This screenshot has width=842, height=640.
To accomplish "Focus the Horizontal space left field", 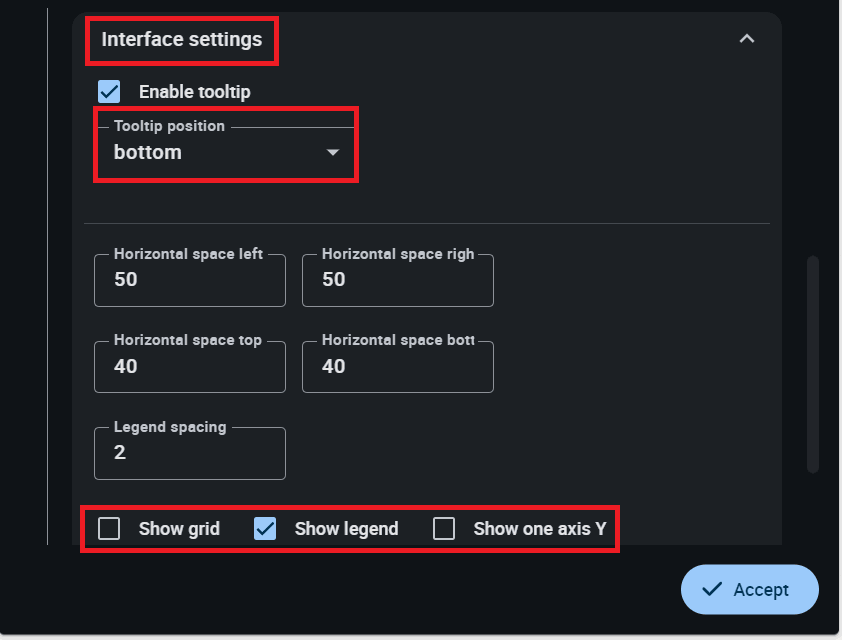I will point(189,280).
